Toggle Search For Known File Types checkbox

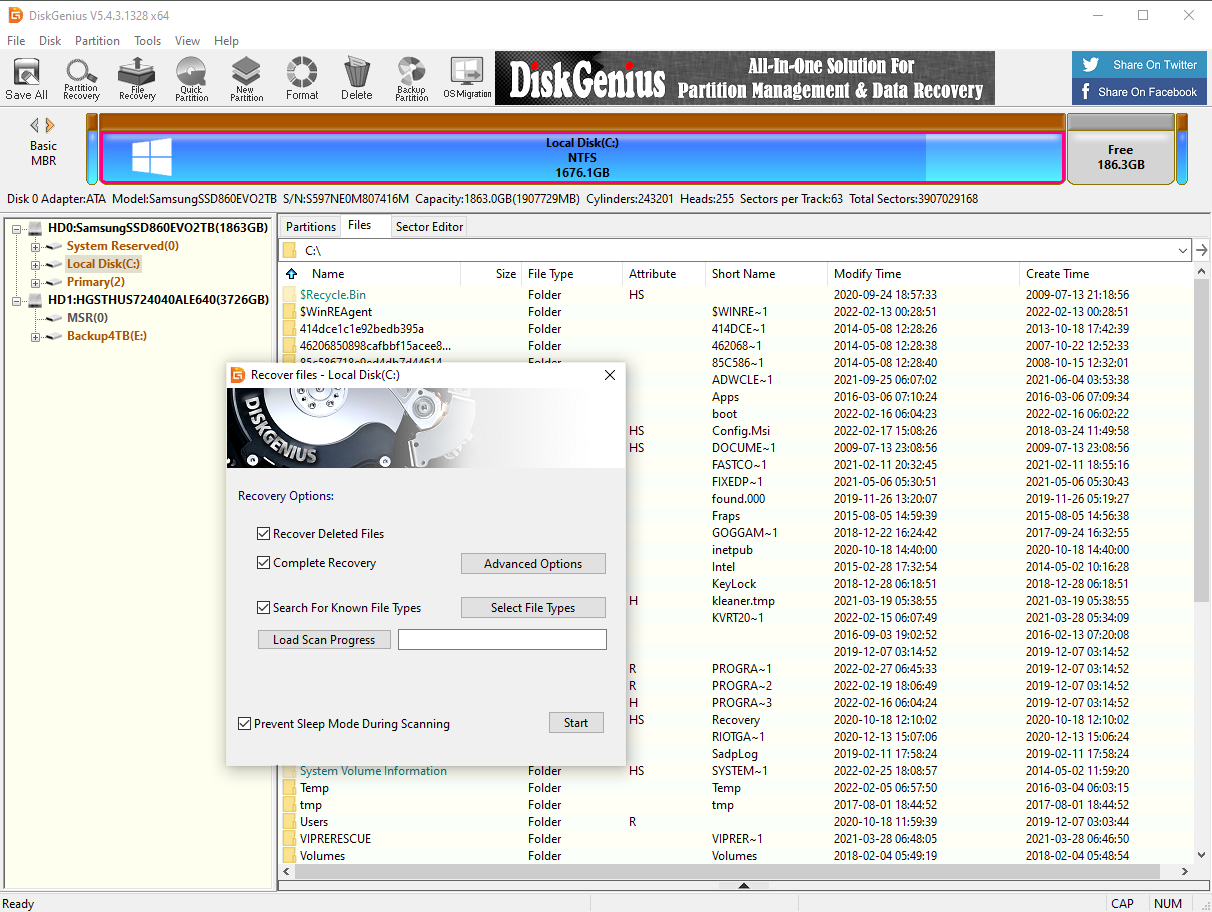[x=264, y=608]
